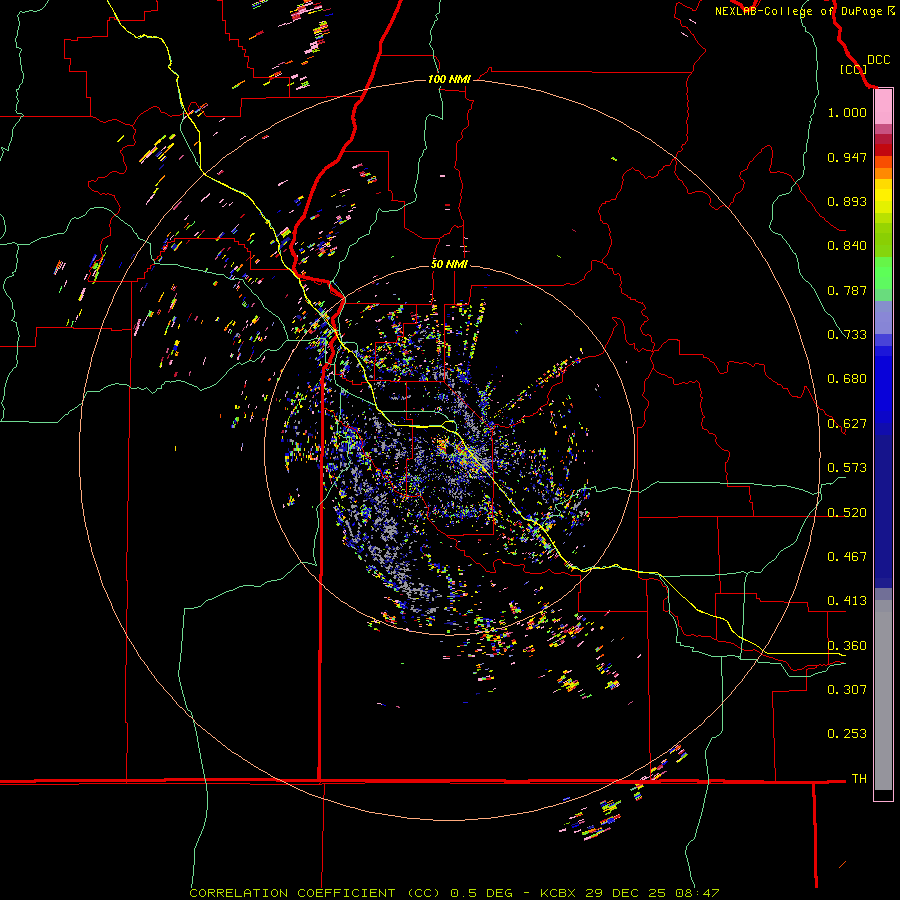This screenshot has width=900, height=900.
Task: Click the 0.787 scale value
Action: [x=847, y=290]
